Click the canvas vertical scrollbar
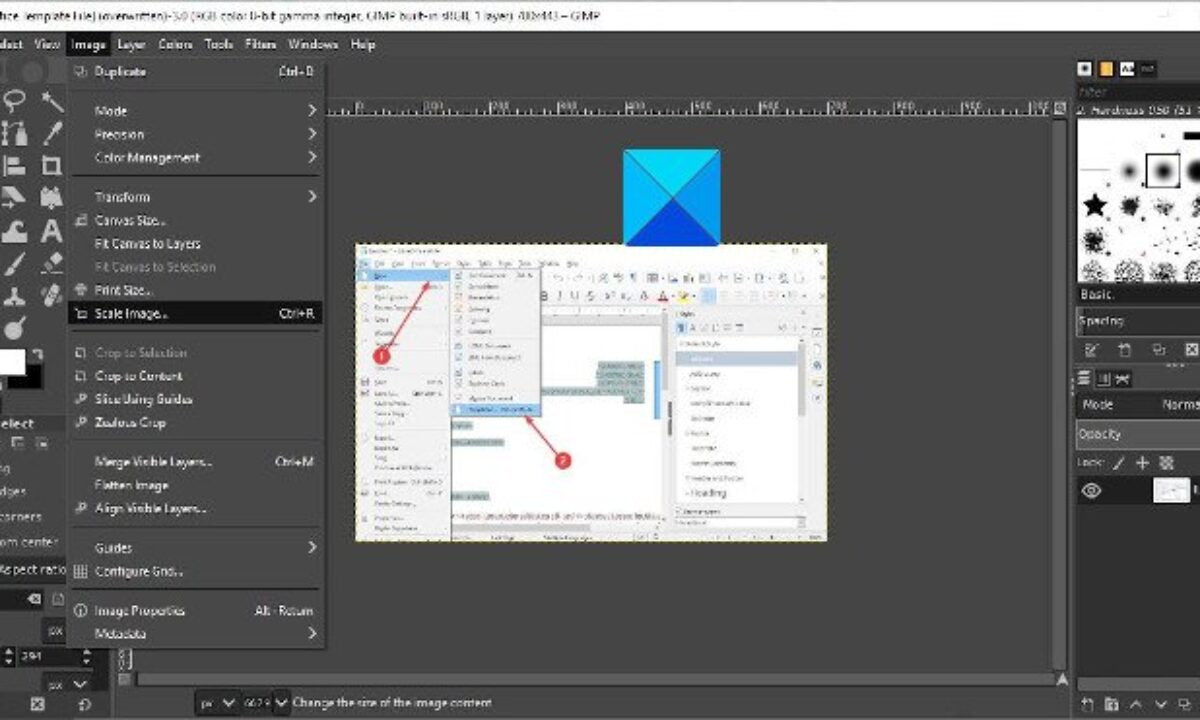 click(1062, 392)
